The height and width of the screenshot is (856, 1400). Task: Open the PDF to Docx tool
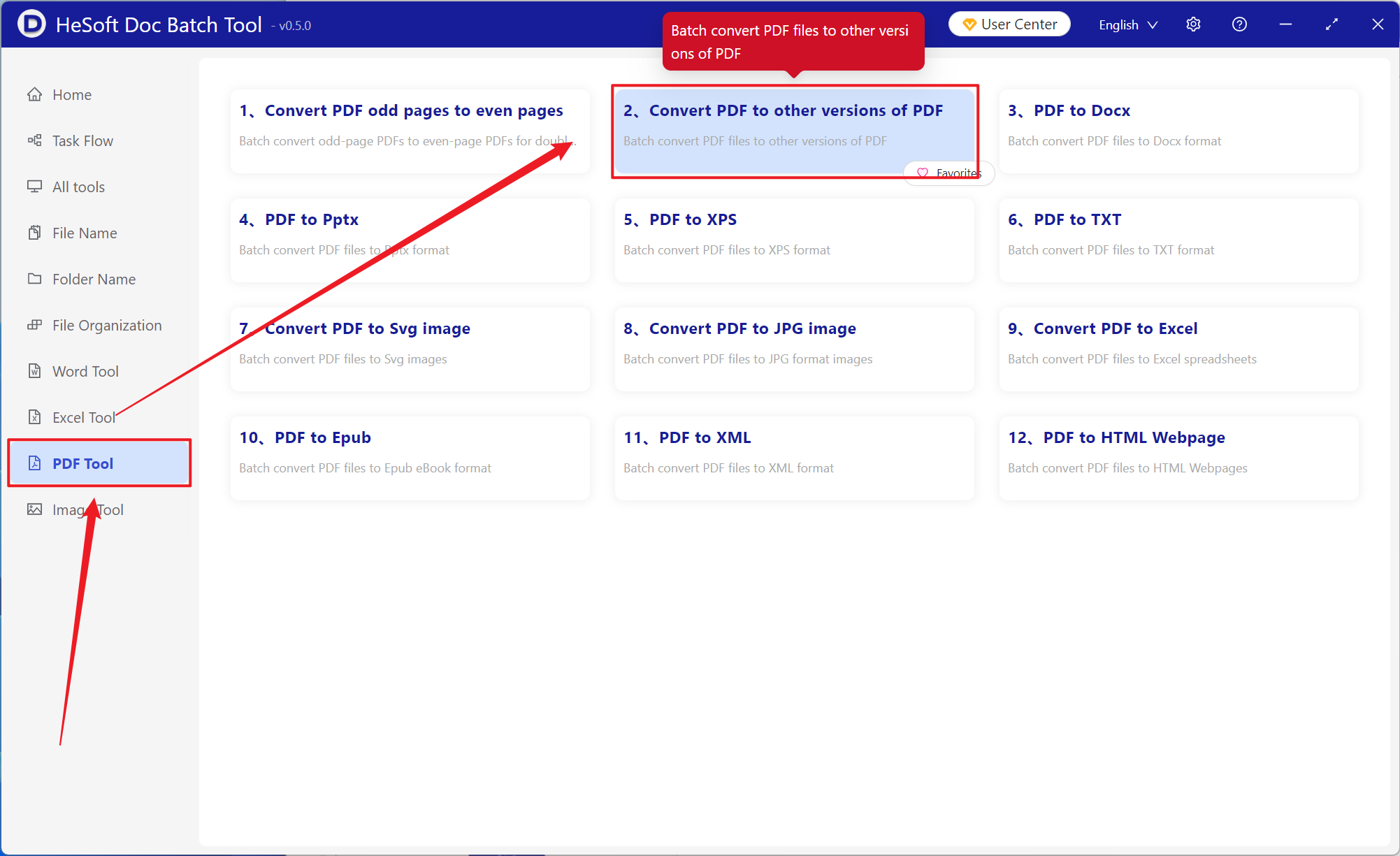(1179, 131)
